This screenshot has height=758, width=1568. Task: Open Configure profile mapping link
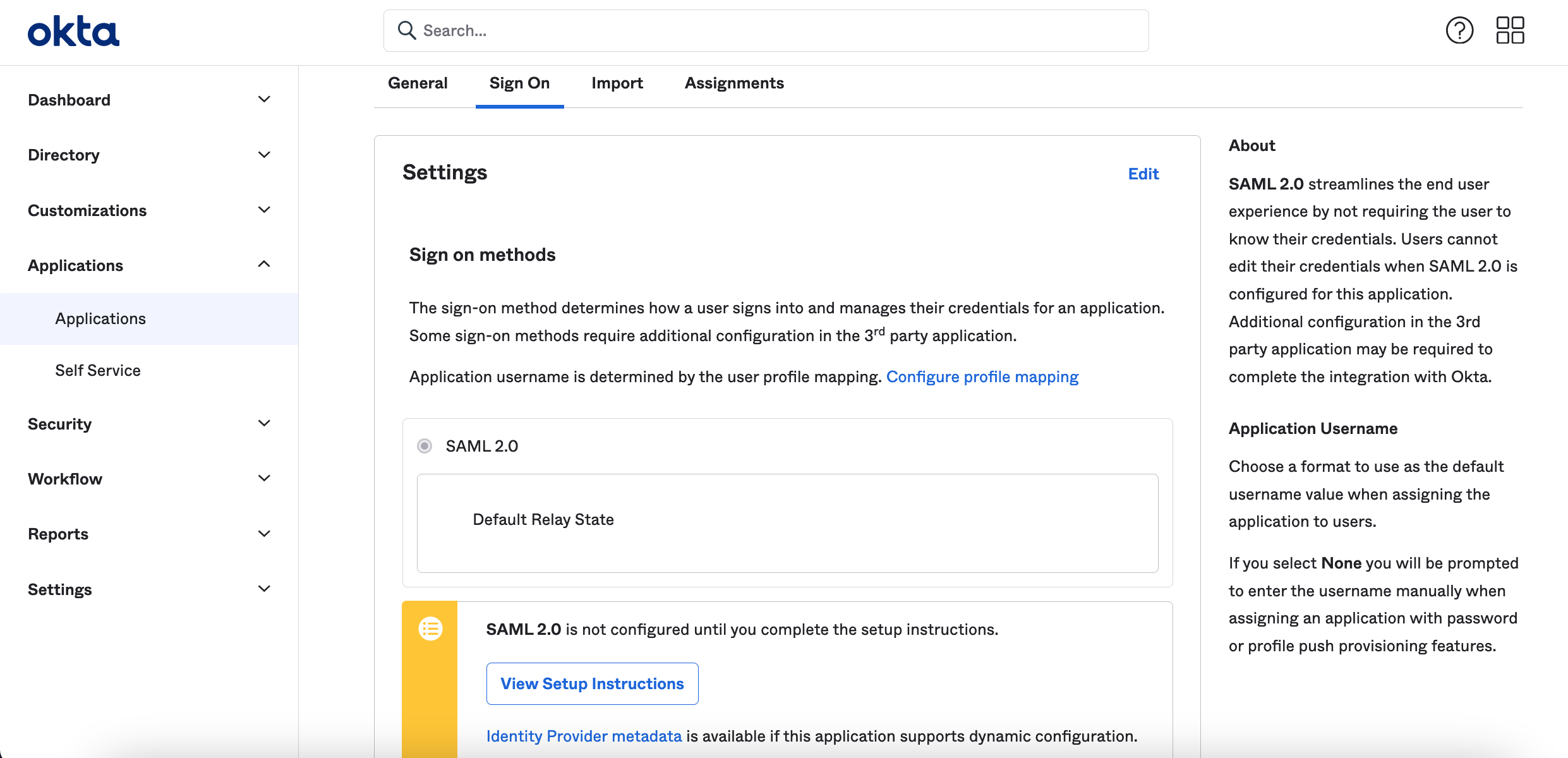[x=982, y=376]
